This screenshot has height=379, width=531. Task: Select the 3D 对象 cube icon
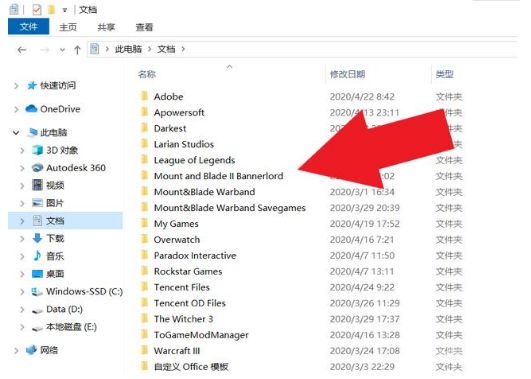37,150
